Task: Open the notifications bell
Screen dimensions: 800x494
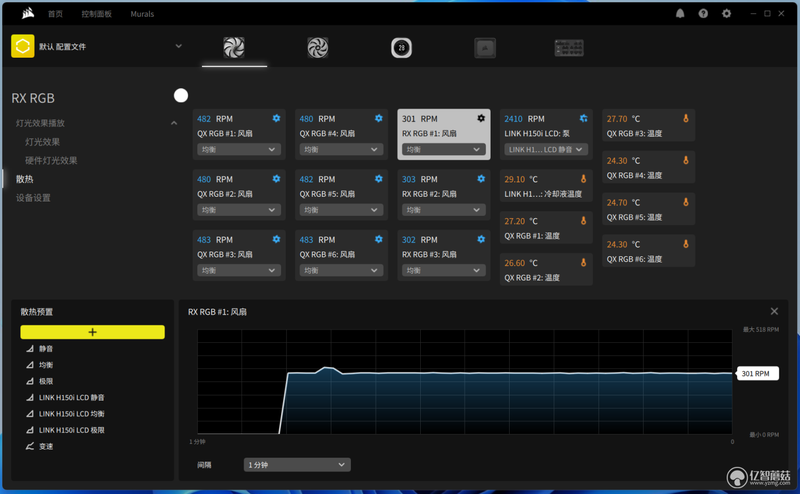Action: (x=680, y=14)
